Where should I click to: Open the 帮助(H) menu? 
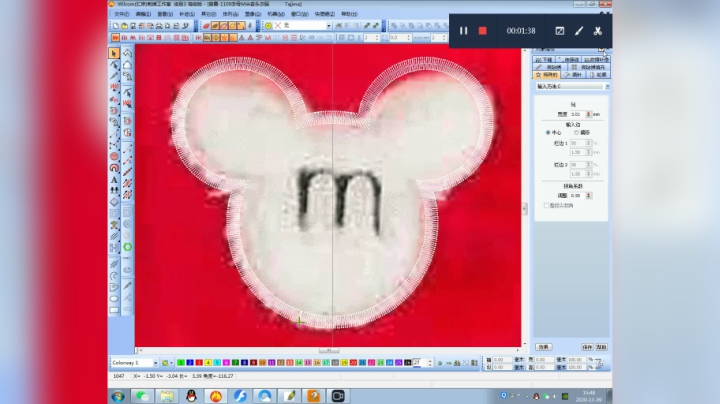349,14
